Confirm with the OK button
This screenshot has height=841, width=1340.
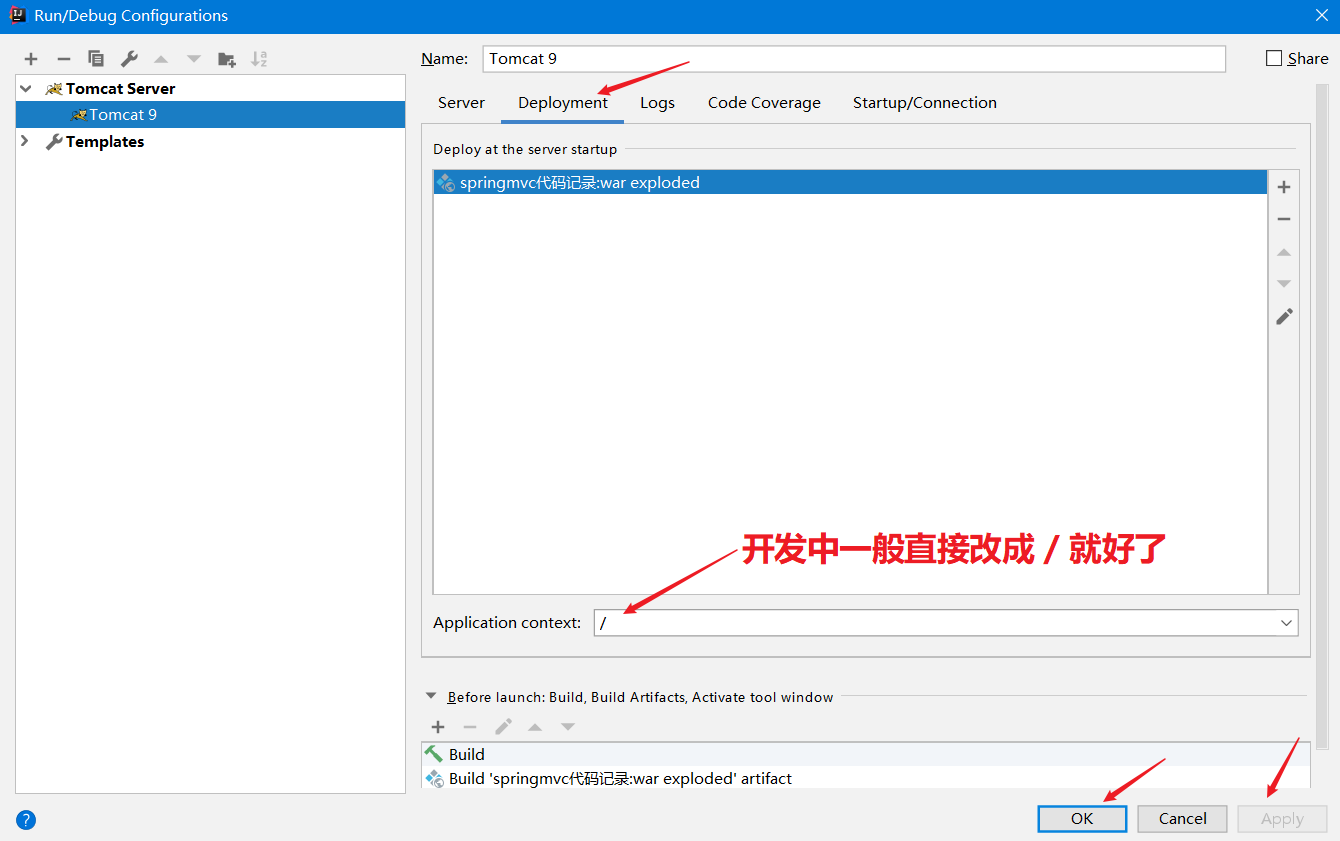point(1082,819)
